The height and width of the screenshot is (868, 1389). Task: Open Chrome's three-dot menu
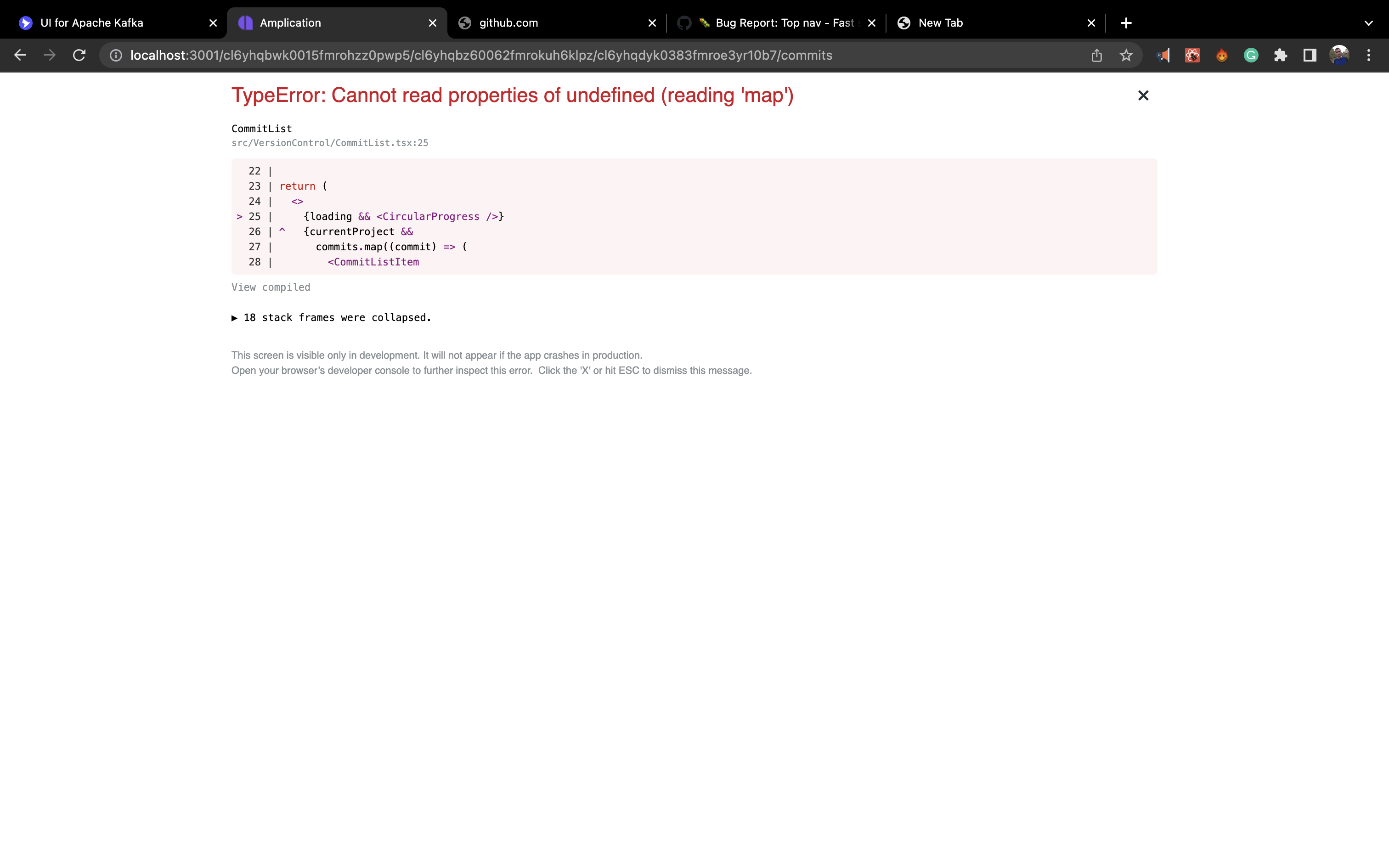(x=1368, y=55)
